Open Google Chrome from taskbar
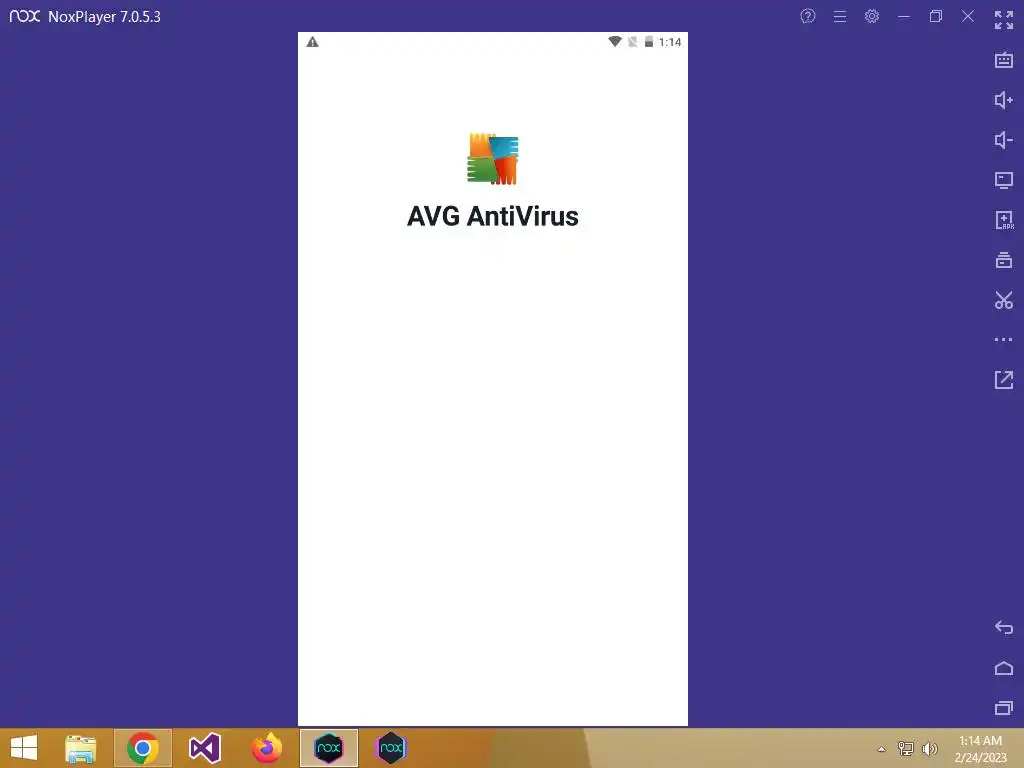The height and width of the screenshot is (768, 1024). 142,748
